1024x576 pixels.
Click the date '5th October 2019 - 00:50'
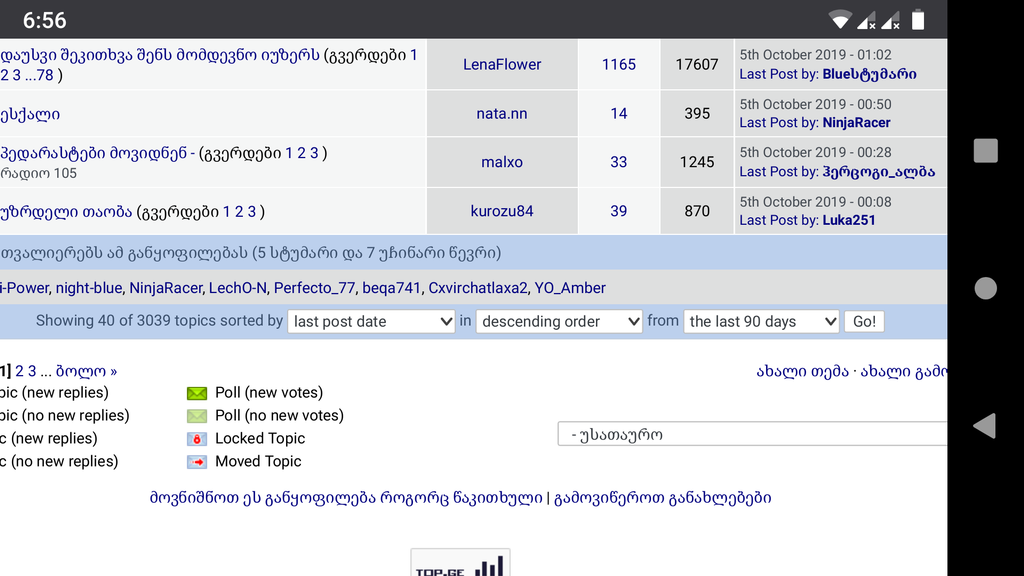click(816, 104)
